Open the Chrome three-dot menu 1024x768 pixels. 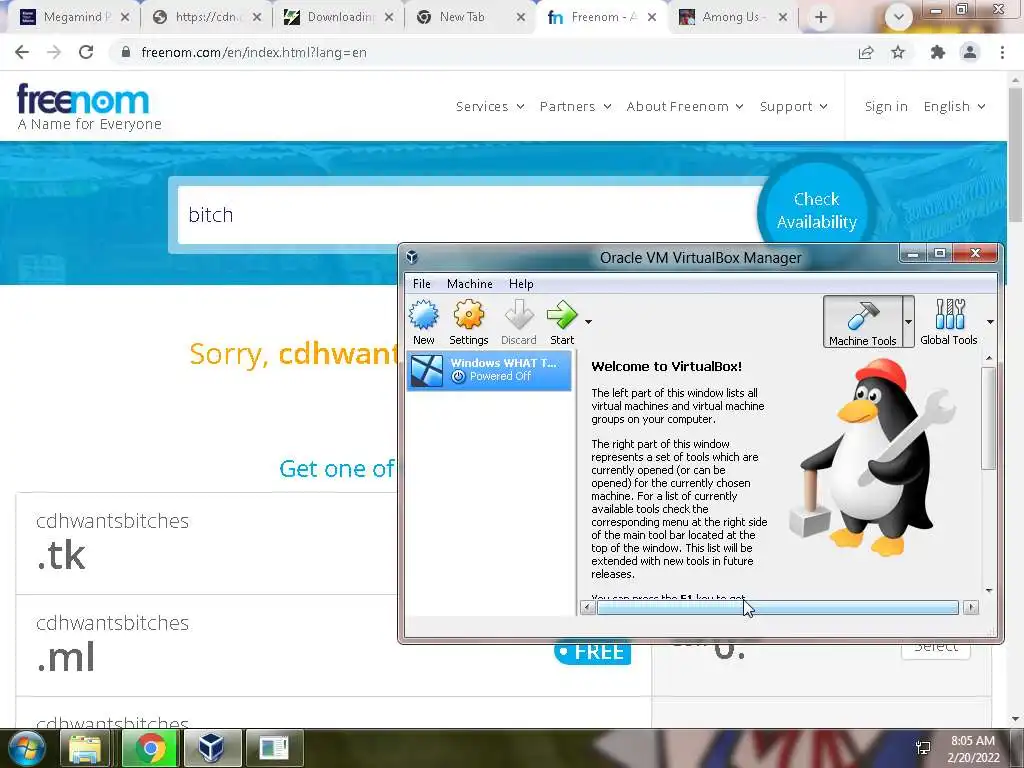1002,52
